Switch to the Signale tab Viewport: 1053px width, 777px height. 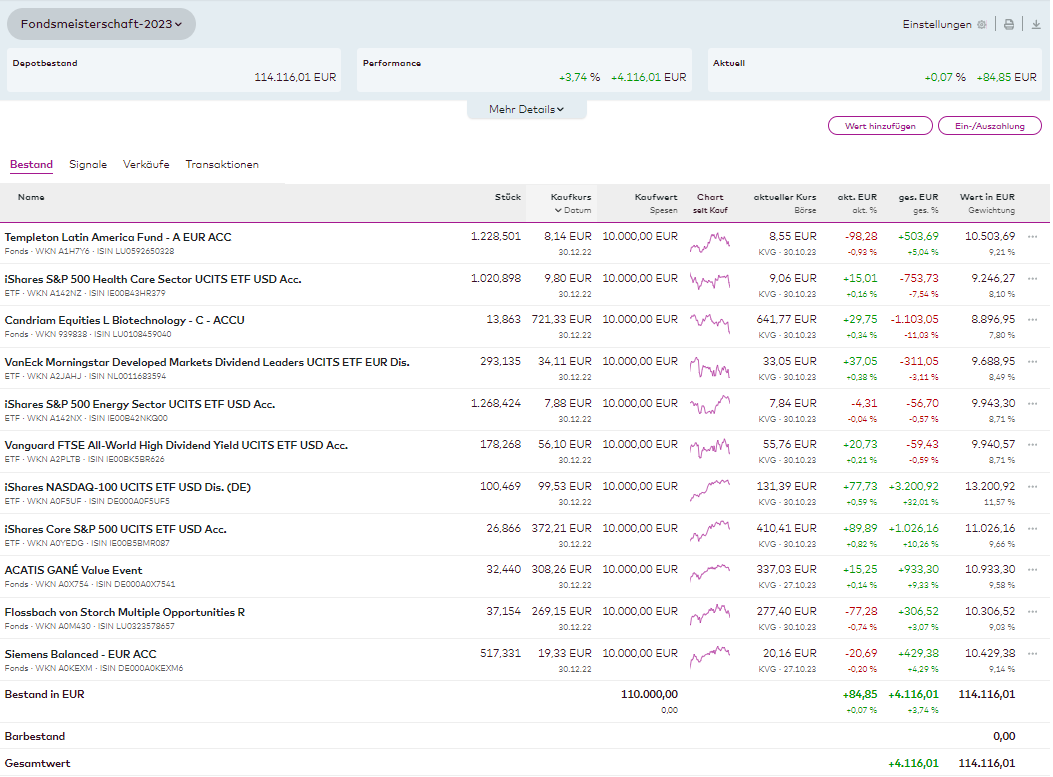[x=88, y=164]
